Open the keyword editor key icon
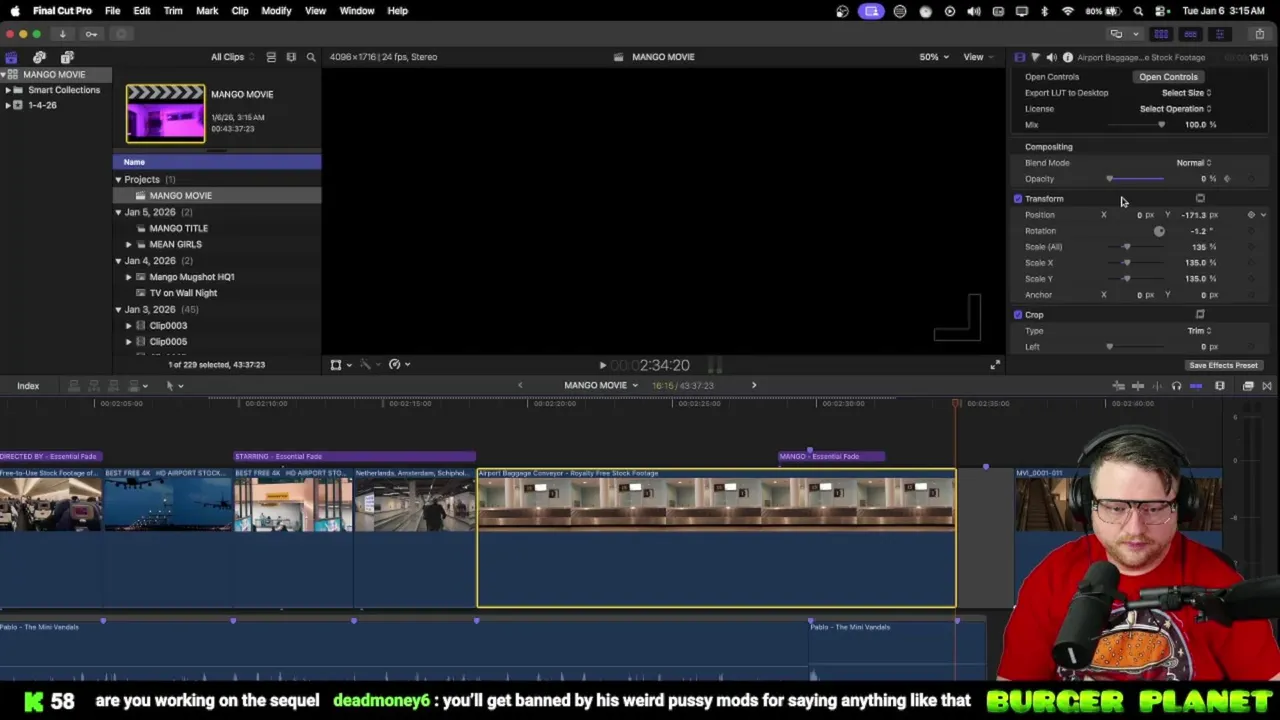 click(x=91, y=34)
